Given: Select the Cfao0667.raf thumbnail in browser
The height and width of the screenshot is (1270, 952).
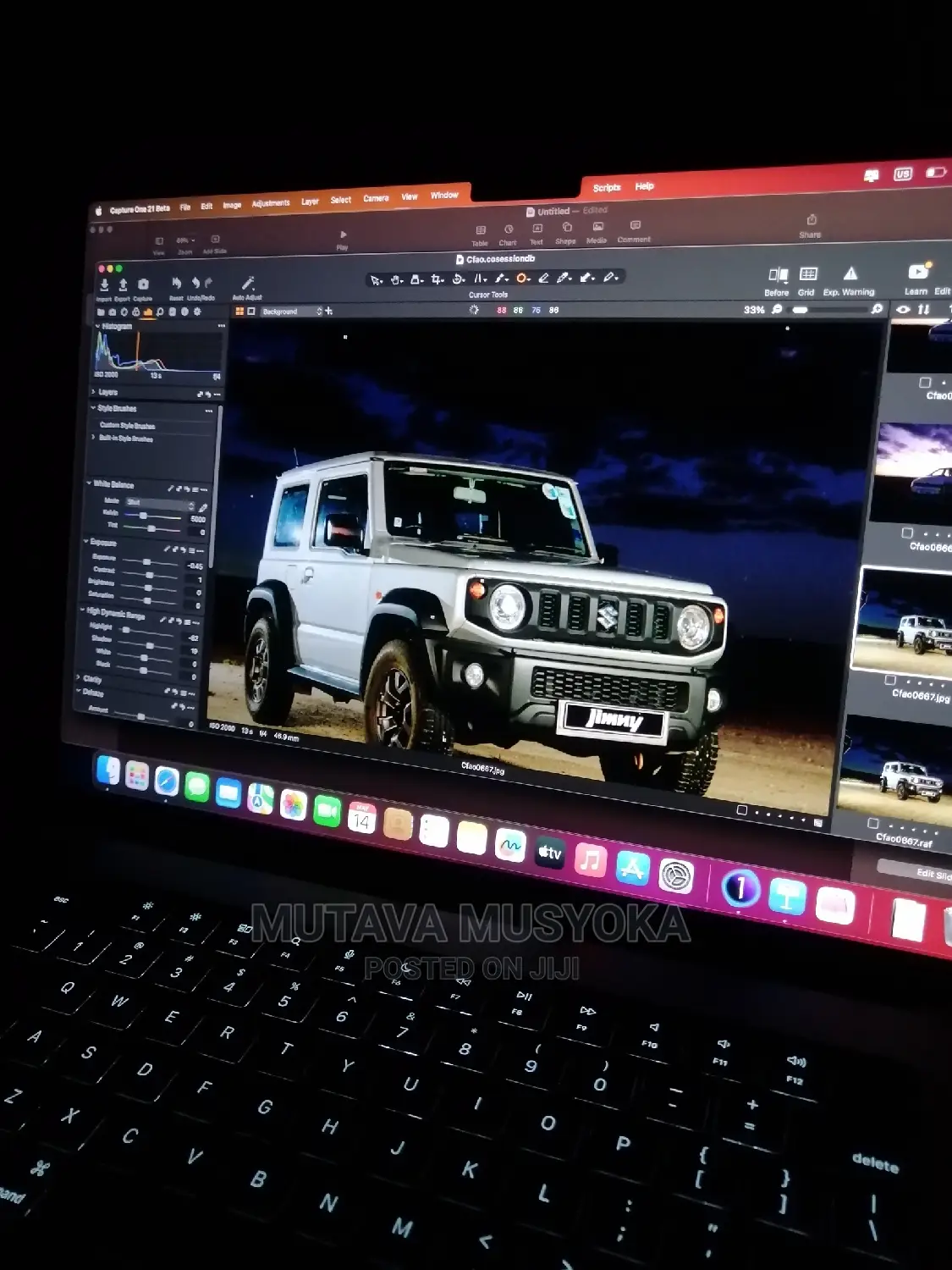Looking at the screenshot, I should pyautogui.click(x=894, y=771).
